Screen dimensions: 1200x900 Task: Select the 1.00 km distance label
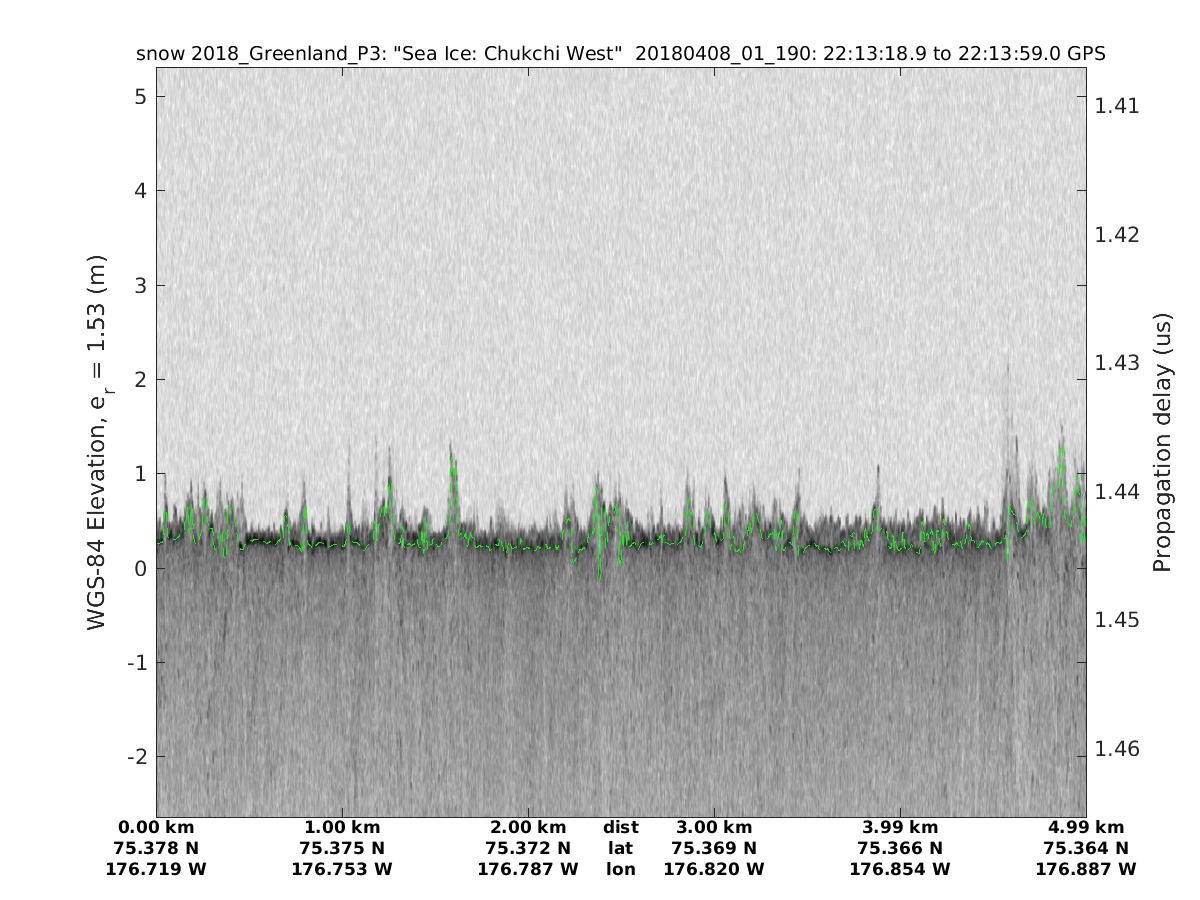point(342,827)
